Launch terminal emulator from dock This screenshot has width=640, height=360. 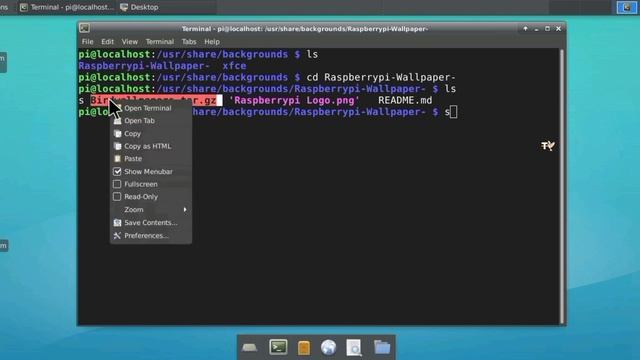click(x=278, y=347)
